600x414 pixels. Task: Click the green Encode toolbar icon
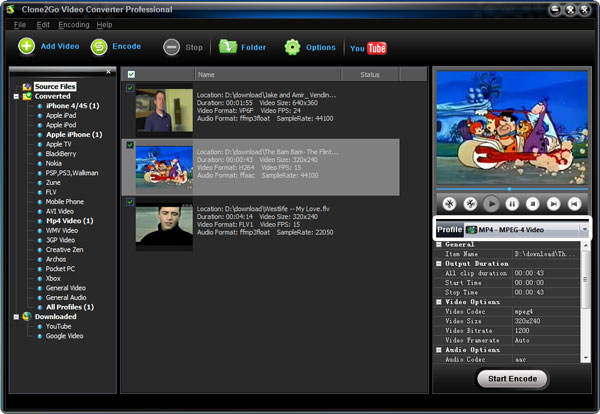pos(99,47)
